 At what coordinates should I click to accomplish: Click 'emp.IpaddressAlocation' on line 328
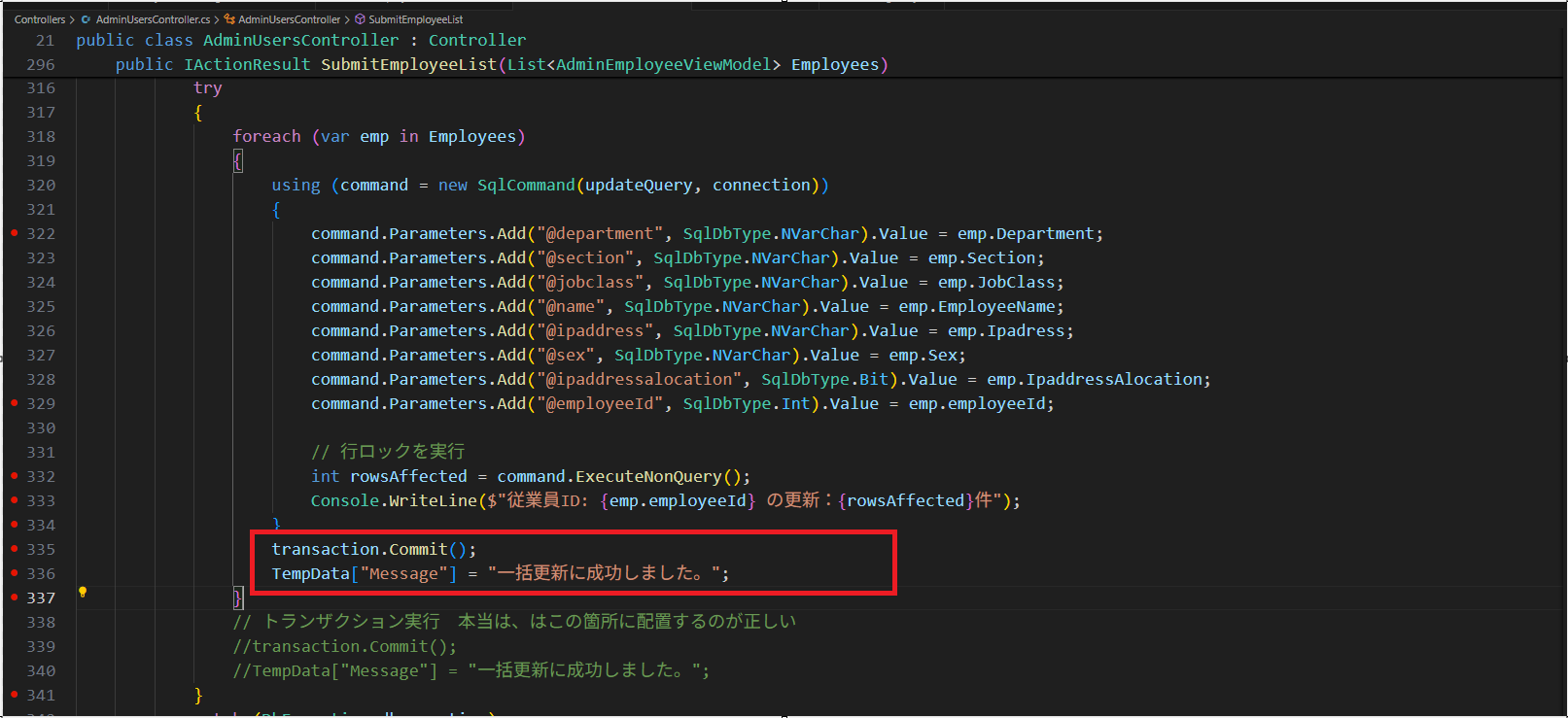tap(1095, 379)
